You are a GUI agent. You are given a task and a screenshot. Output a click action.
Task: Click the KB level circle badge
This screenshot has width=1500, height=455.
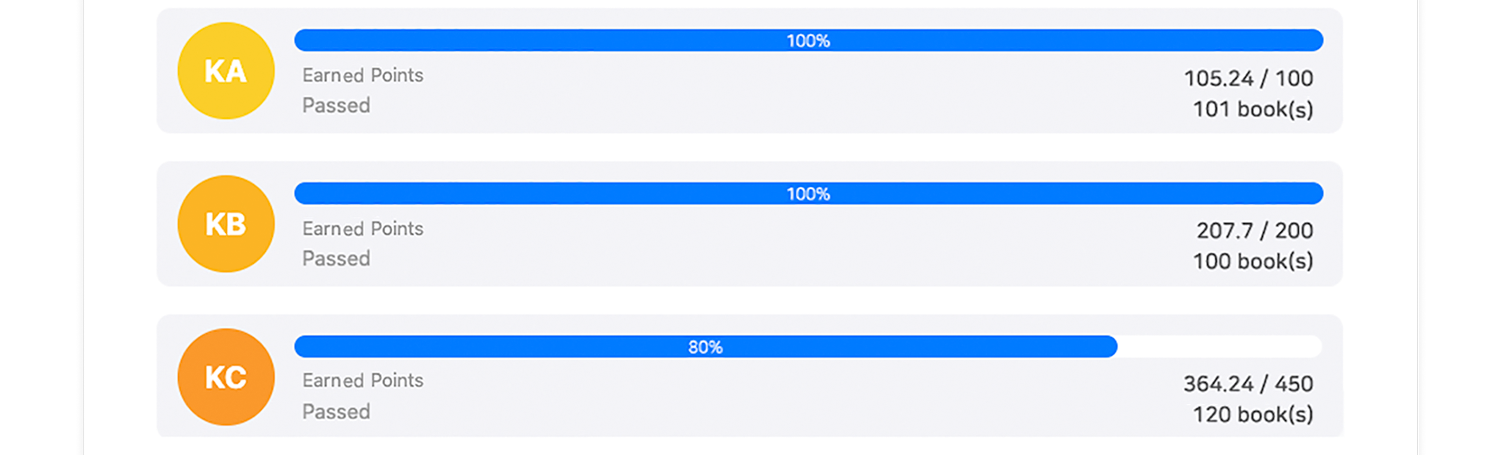coord(226,224)
